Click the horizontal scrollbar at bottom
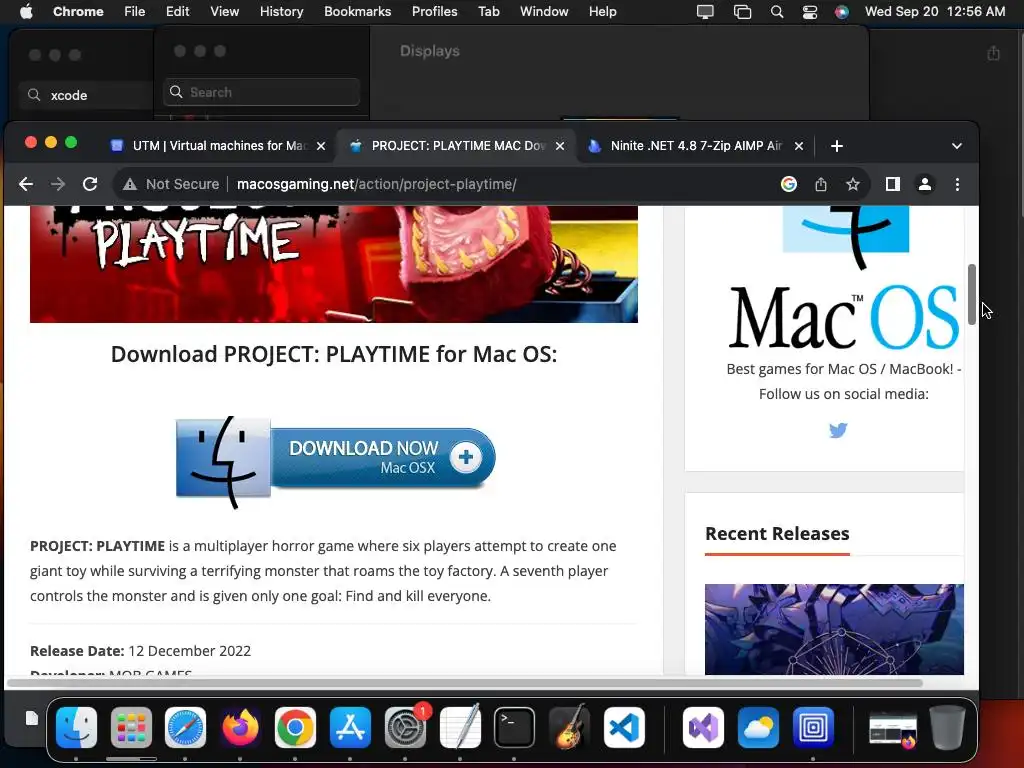 [x=465, y=683]
